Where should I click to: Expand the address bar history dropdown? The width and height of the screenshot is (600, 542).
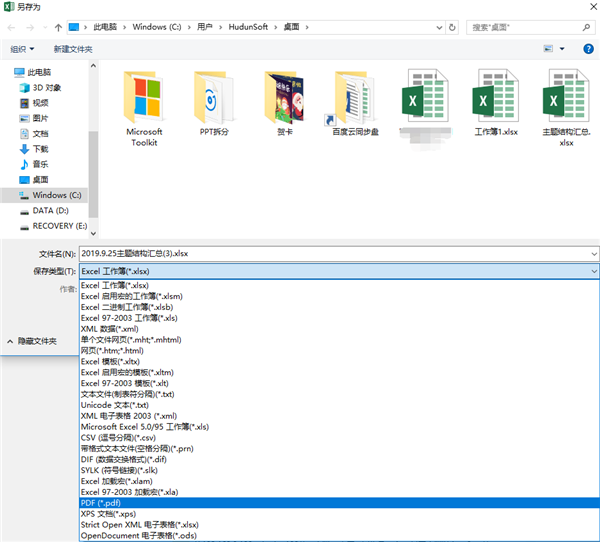click(439, 28)
